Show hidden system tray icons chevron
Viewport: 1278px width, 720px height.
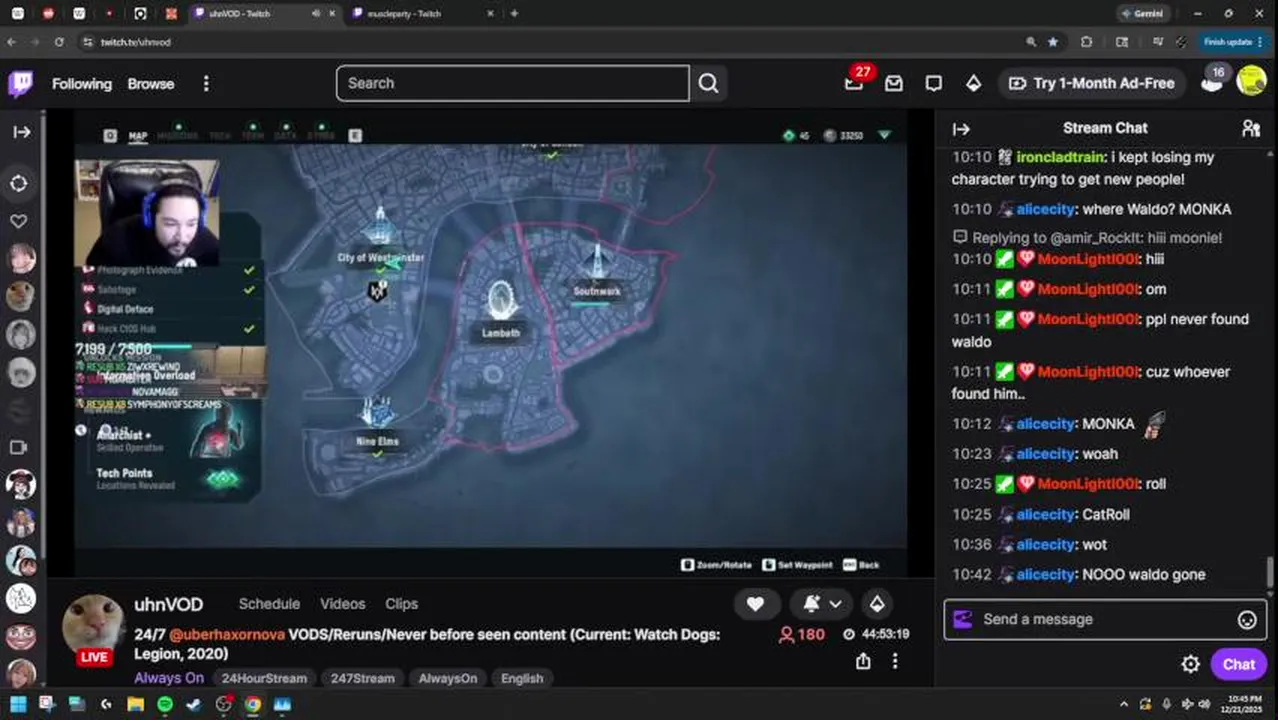[1123, 704]
